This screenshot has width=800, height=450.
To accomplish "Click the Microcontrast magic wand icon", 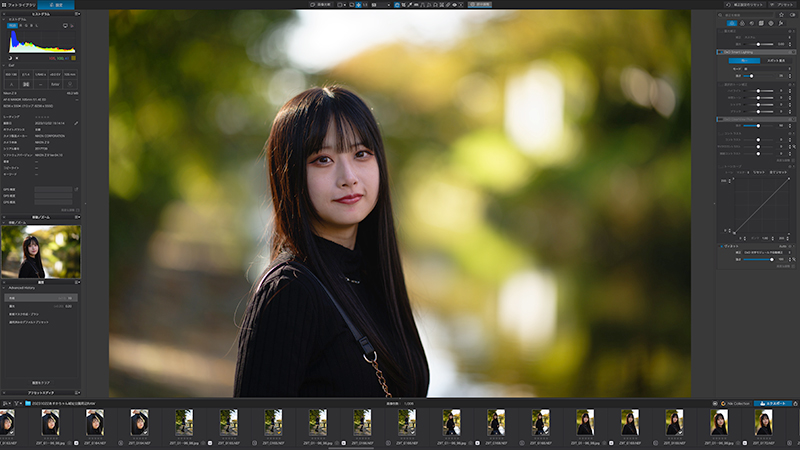I will [794, 147].
